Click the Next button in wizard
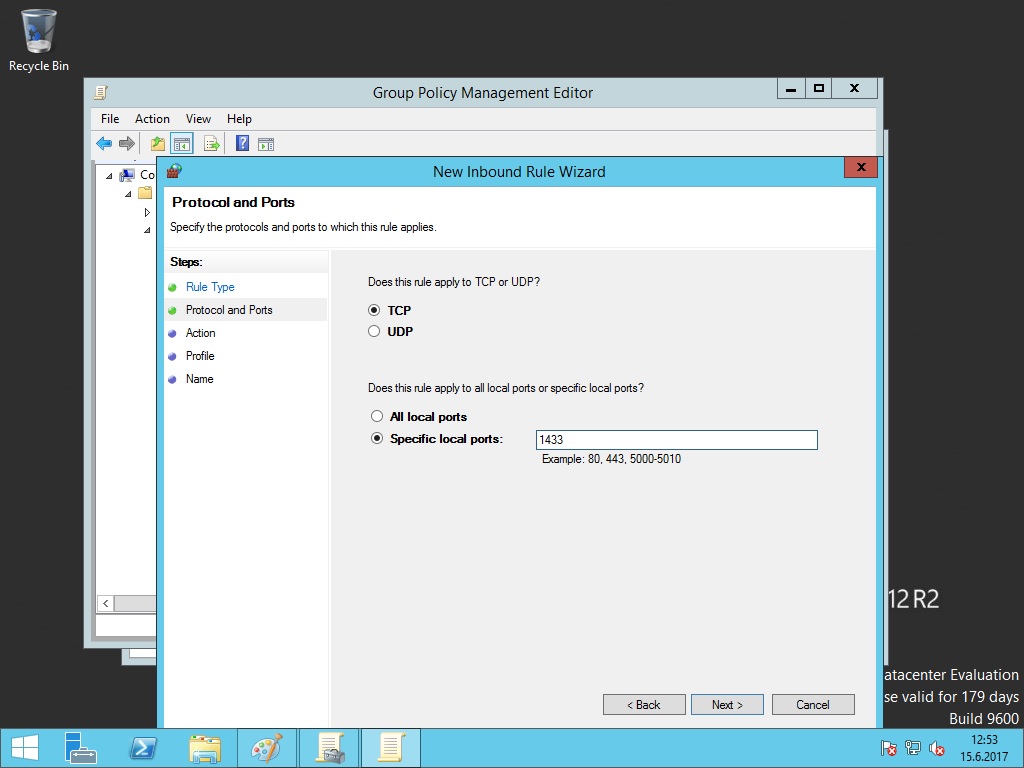 (727, 705)
